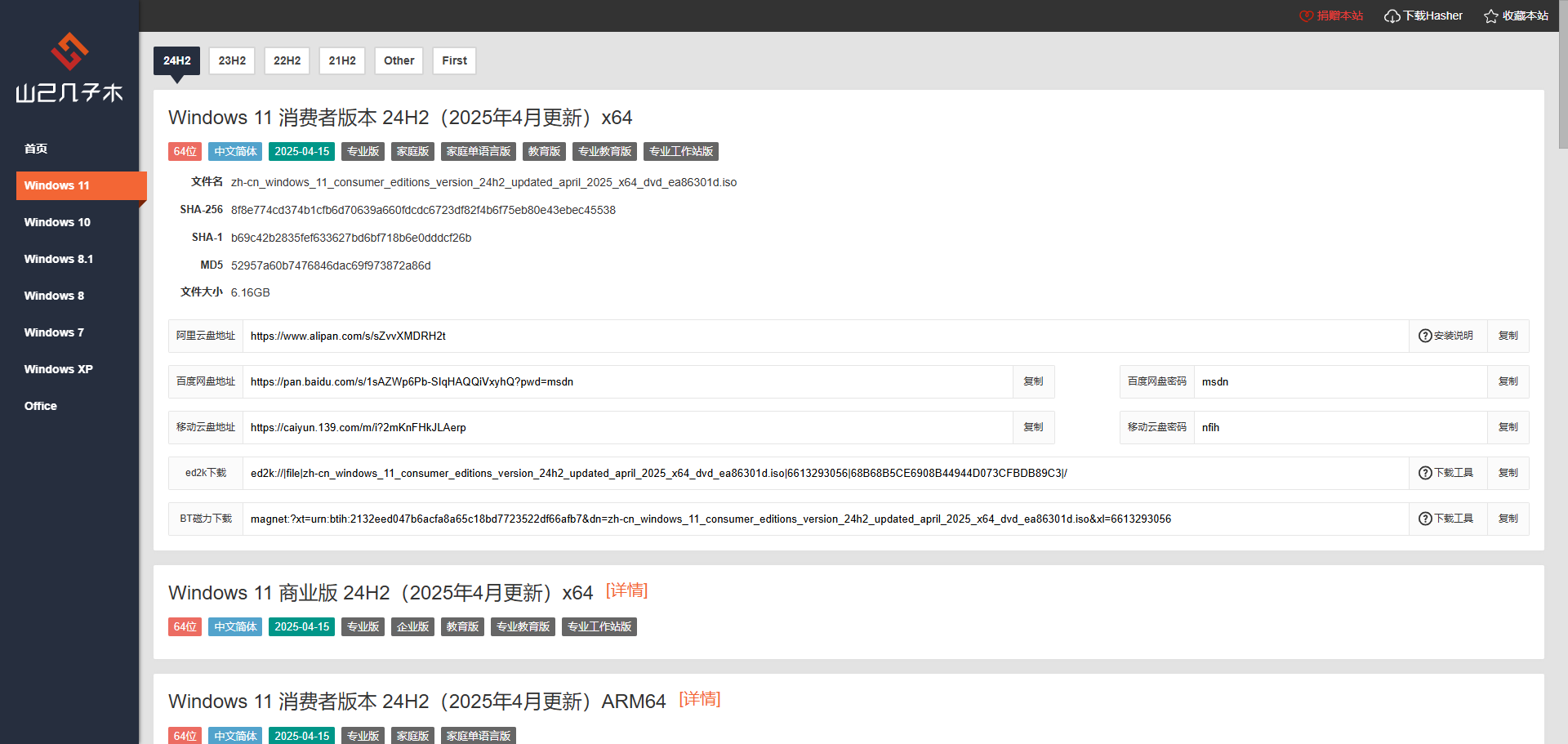Select Windows 8 in the sidebar
Image resolution: width=1568 pixels, height=744 pixels.
tap(78, 296)
